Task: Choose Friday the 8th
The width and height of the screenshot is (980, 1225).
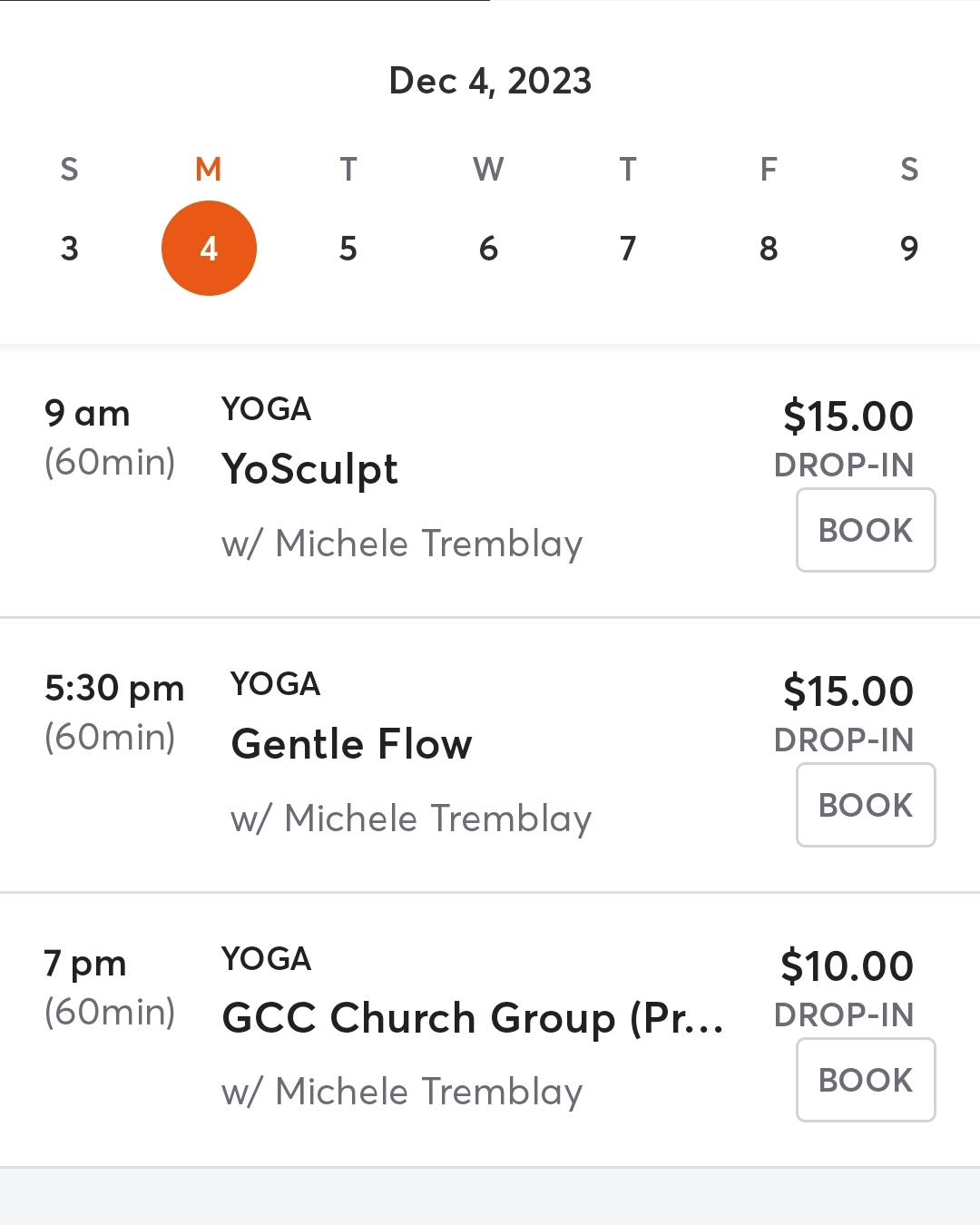Action: 769,248
